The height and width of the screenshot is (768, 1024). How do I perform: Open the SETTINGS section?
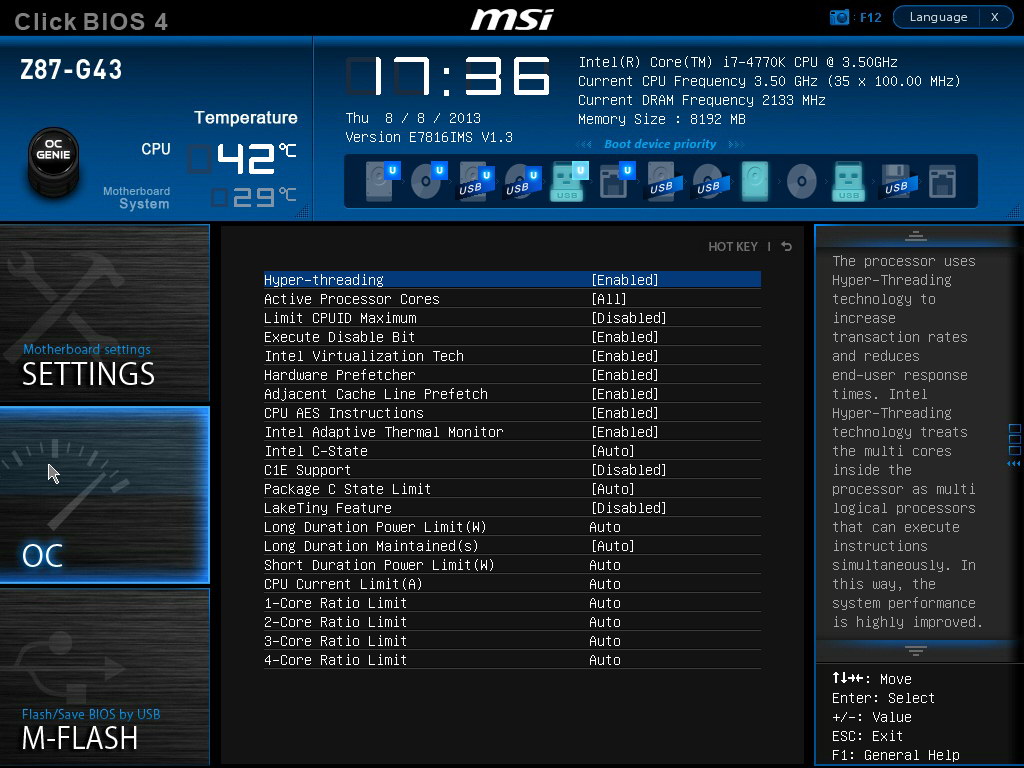point(104,313)
